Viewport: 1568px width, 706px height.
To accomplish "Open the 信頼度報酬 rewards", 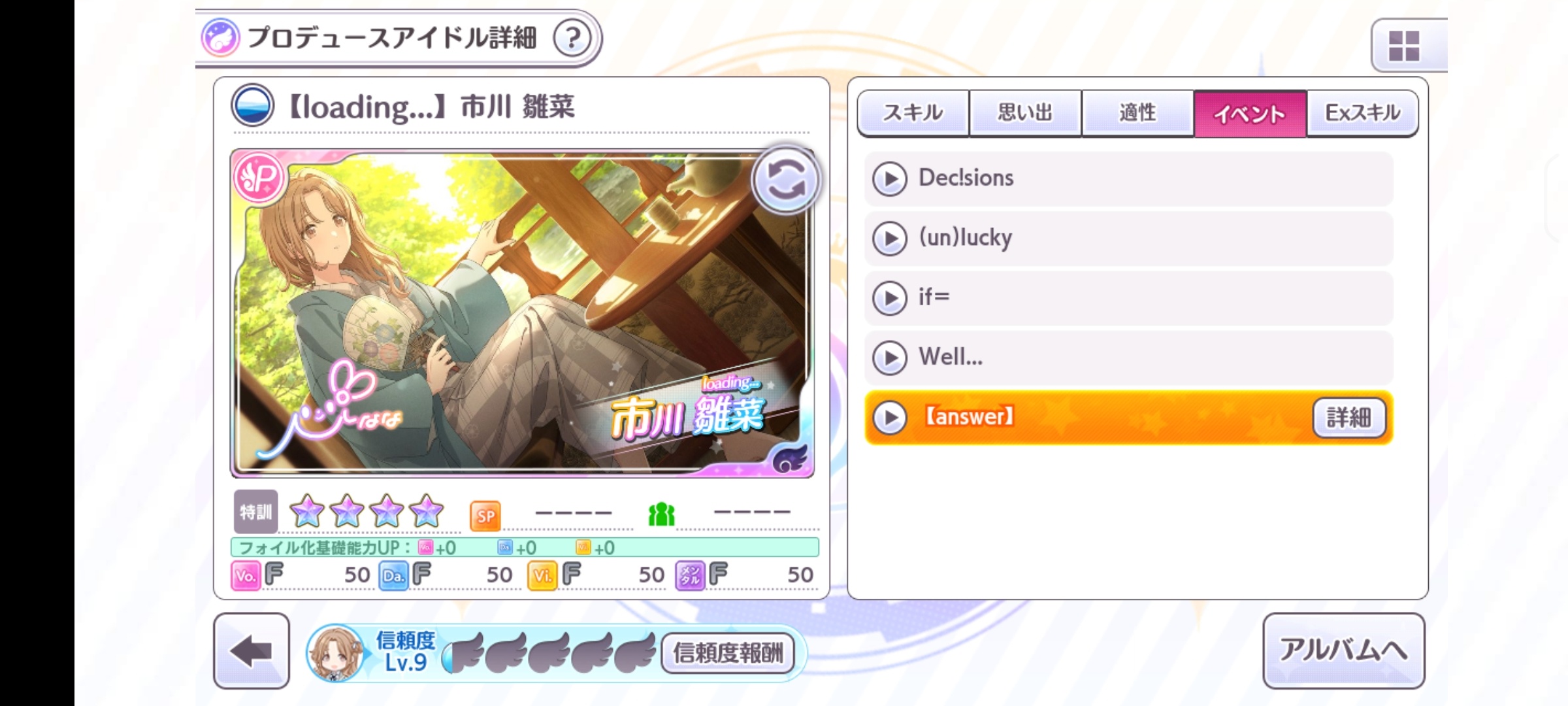I will point(728,652).
